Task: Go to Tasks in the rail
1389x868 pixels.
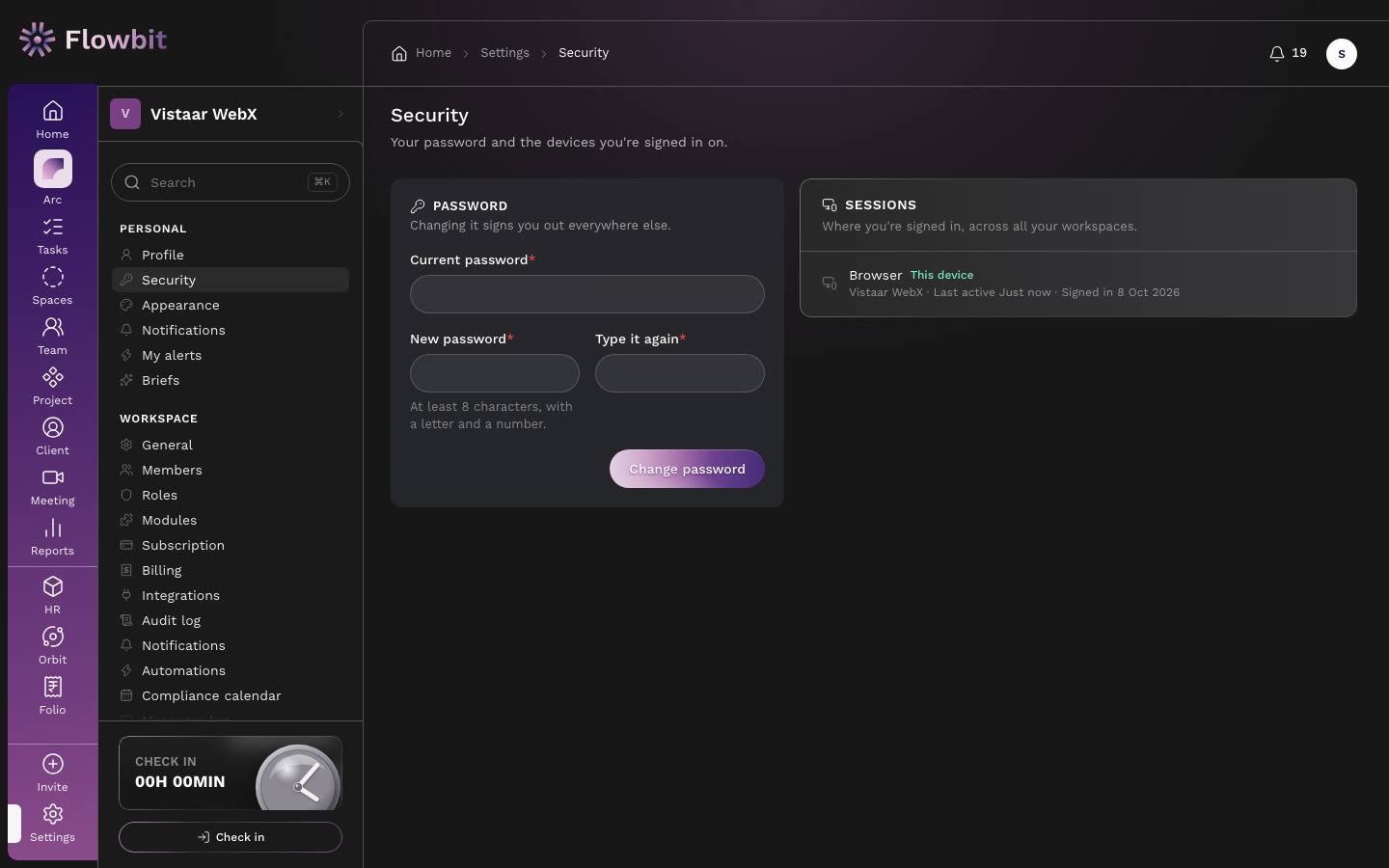Action: tap(52, 235)
